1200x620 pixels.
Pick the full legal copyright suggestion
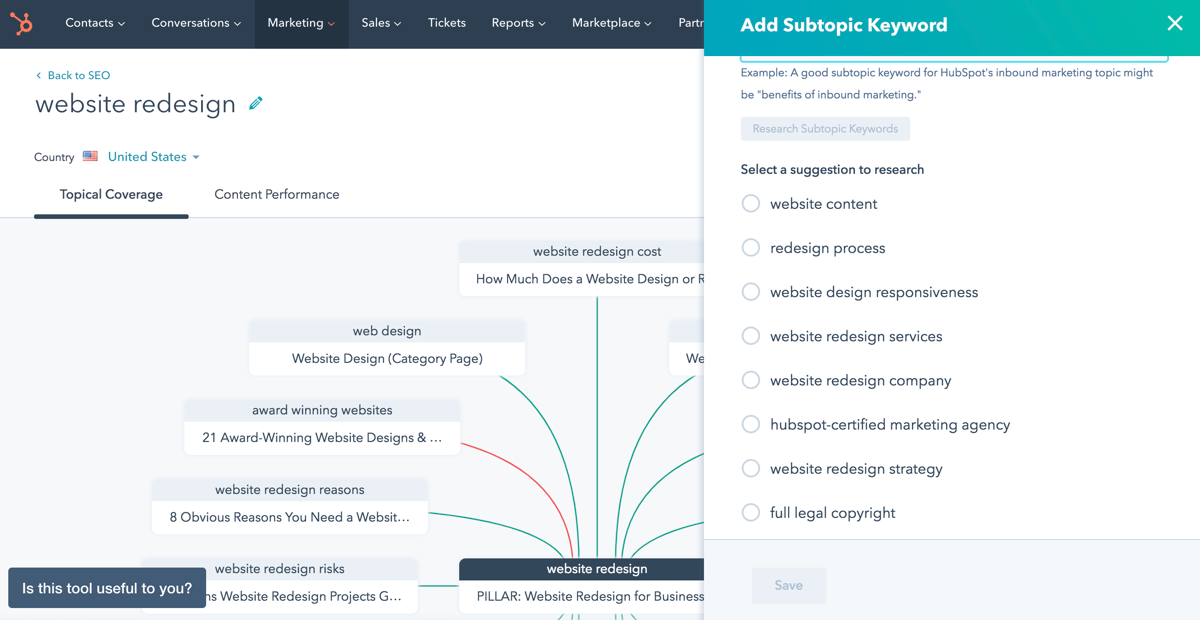(751, 512)
